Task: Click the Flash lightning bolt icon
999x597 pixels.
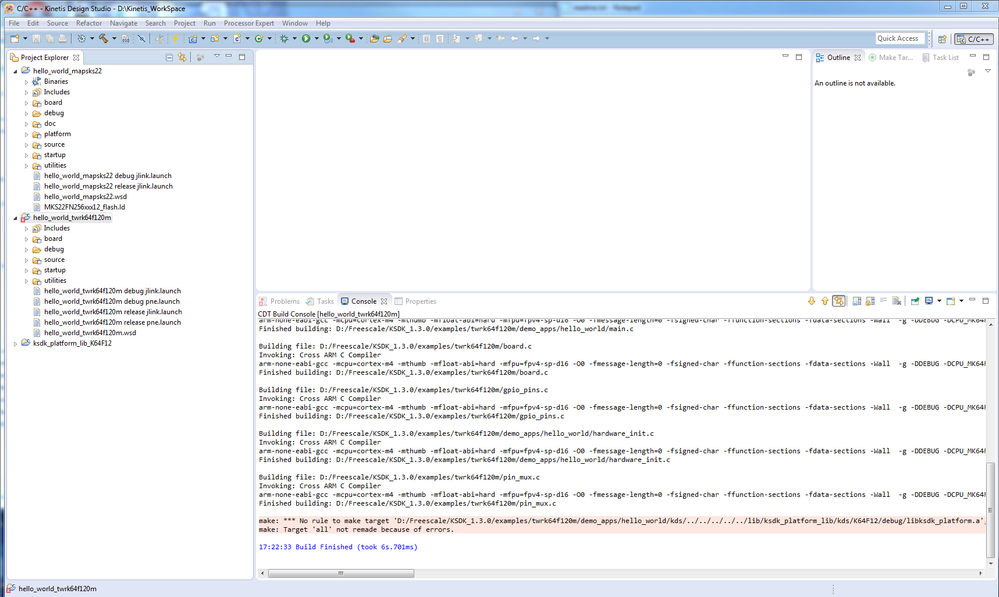Action: (175, 38)
